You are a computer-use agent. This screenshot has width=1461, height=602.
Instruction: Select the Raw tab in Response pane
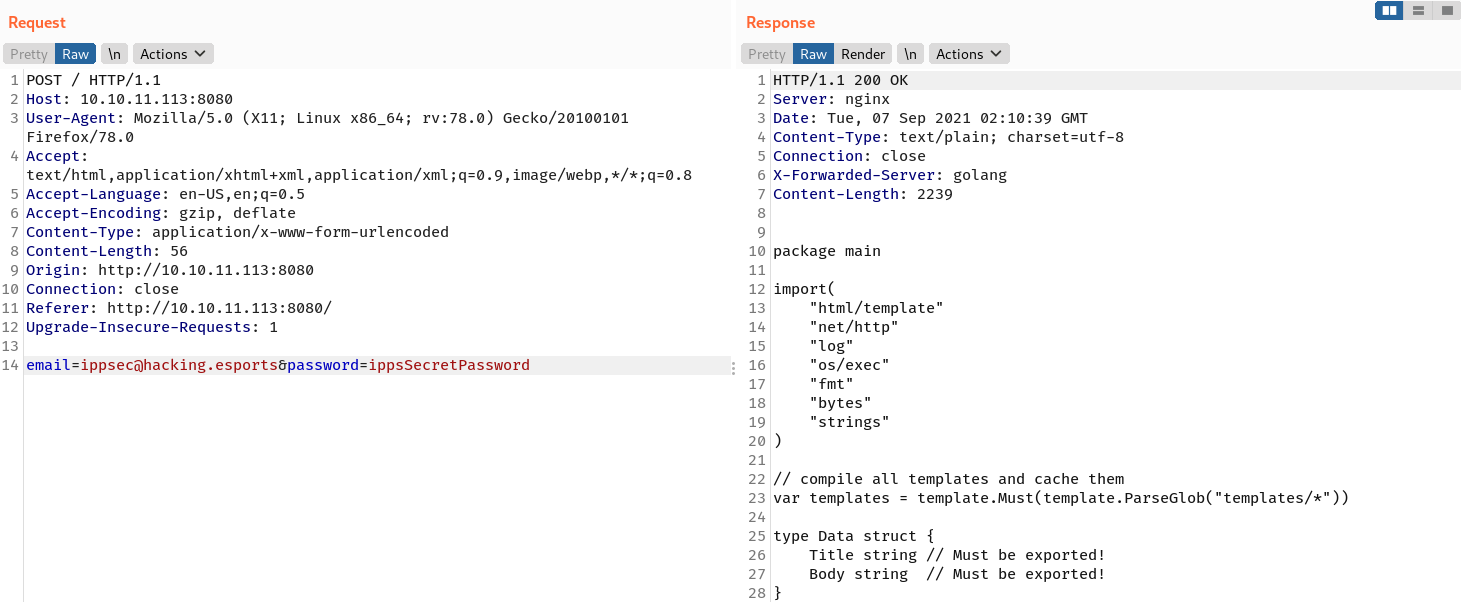coord(813,54)
